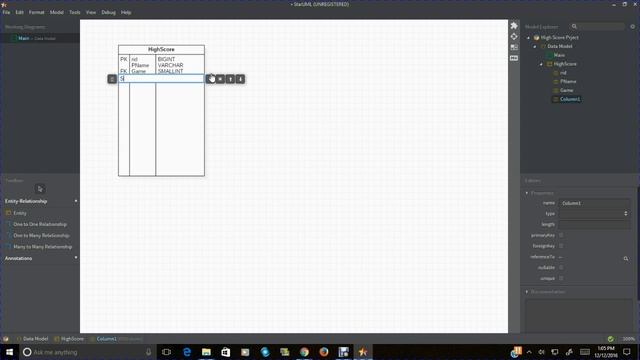Open the Action Center notification icon
The width and height of the screenshot is (640, 360).
[627, 352]
